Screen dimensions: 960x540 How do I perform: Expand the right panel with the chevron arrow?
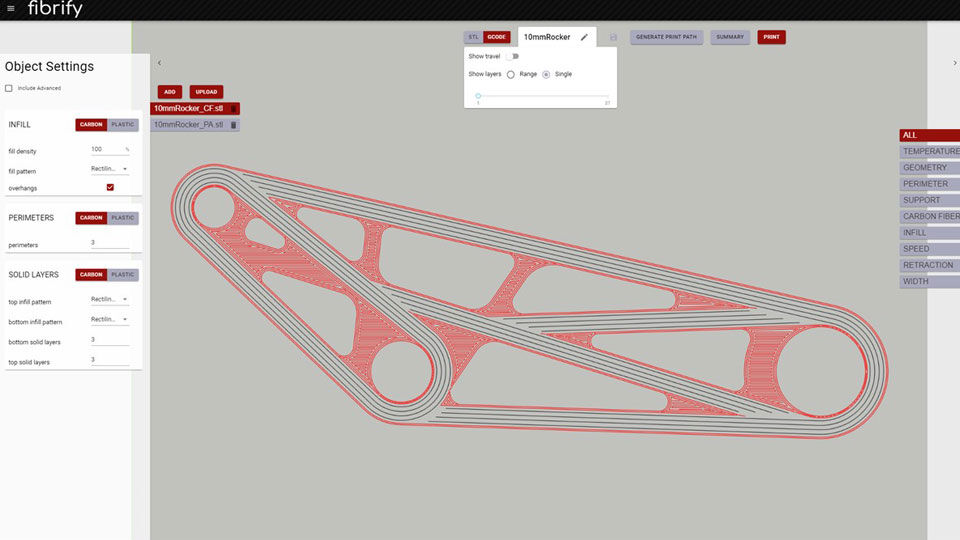coord(954,63)
